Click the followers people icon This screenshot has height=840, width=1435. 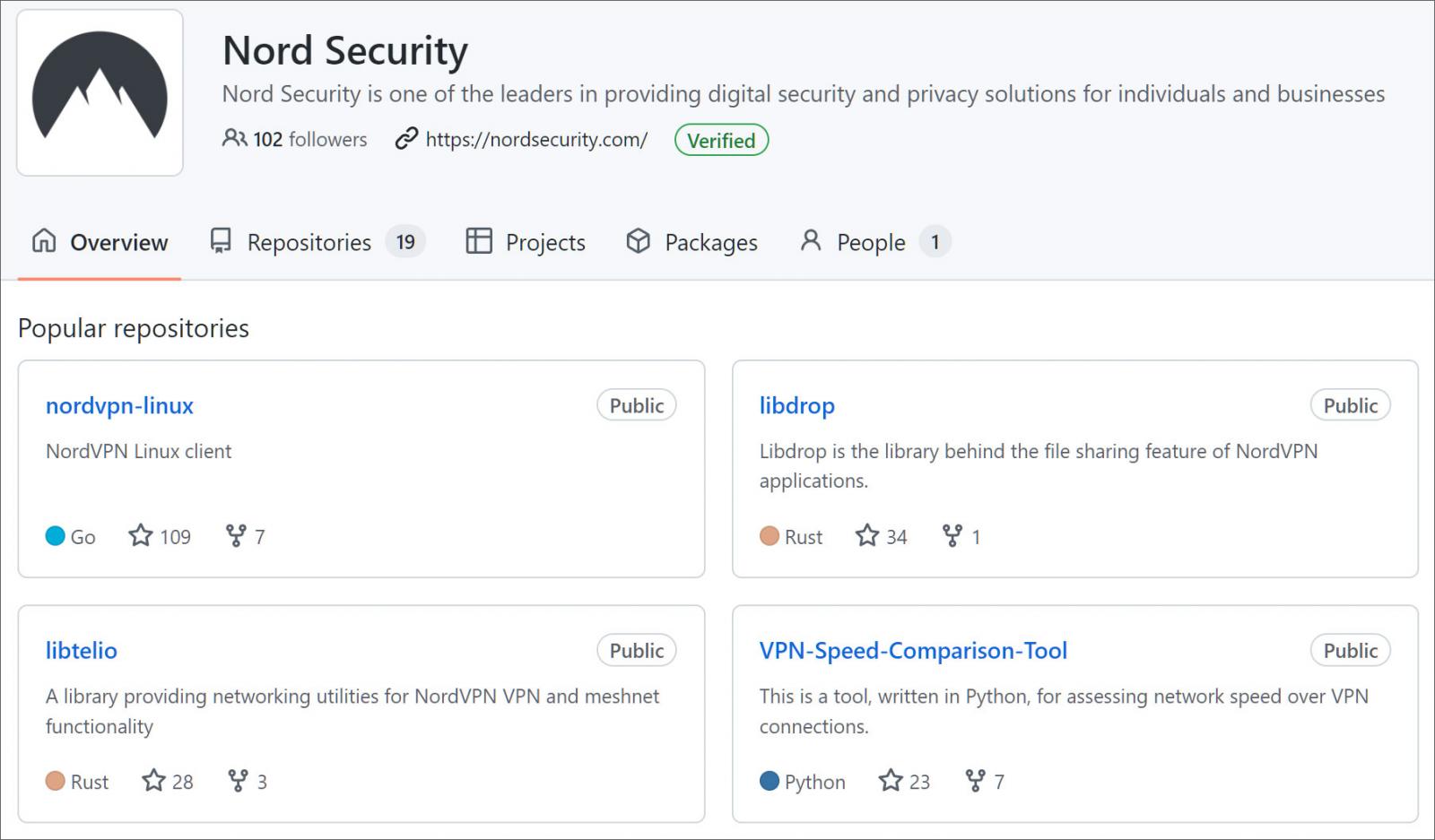(235, 139)
